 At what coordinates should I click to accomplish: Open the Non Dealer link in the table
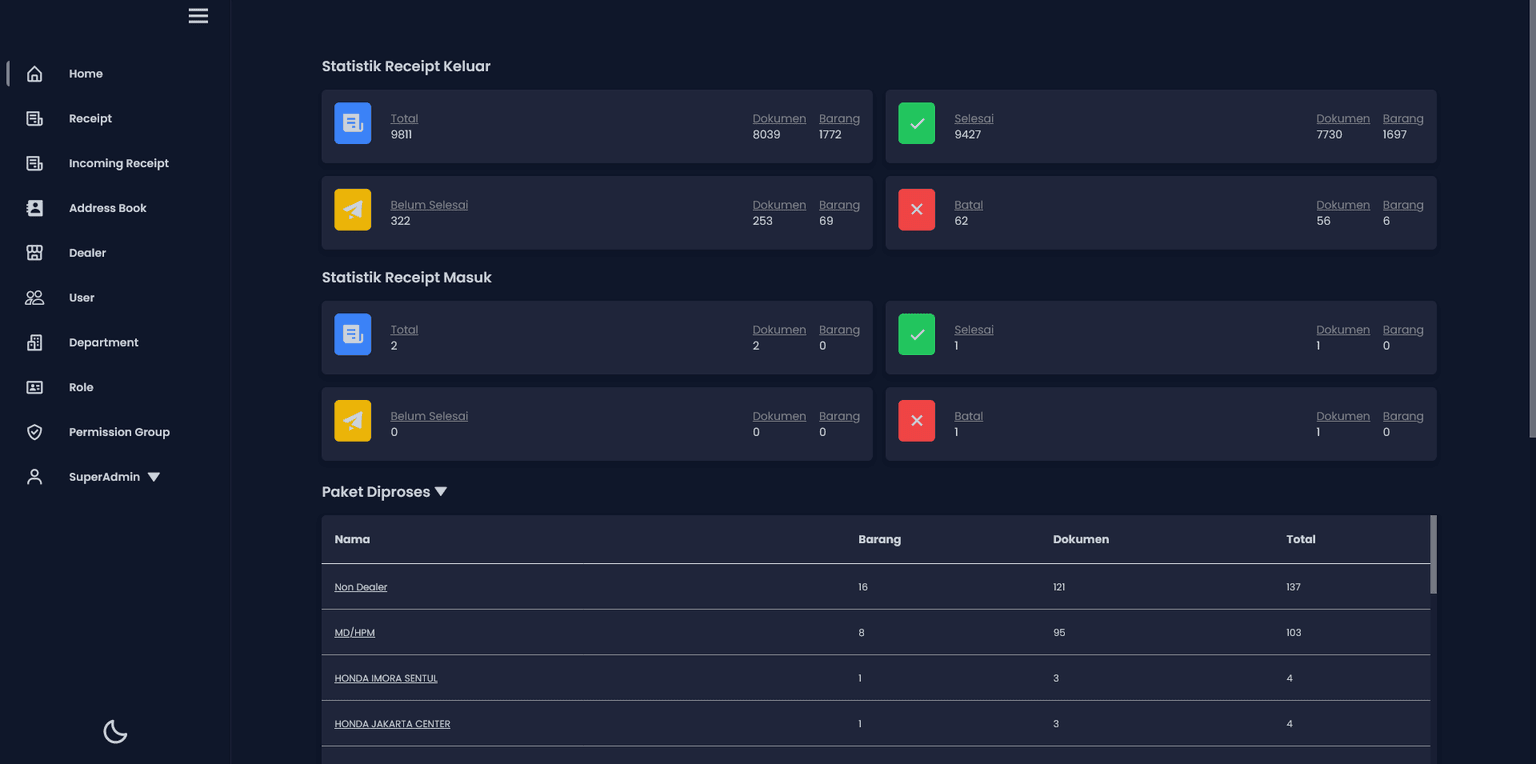click(x=360, y=587)
